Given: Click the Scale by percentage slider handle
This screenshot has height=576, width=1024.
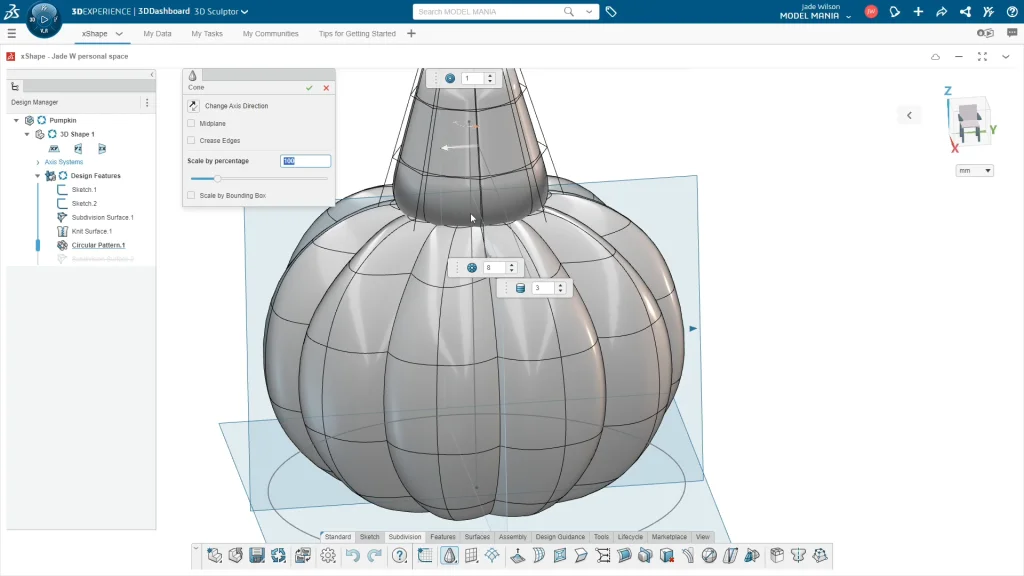Looking at the screenshot, I should click(218, 178).
